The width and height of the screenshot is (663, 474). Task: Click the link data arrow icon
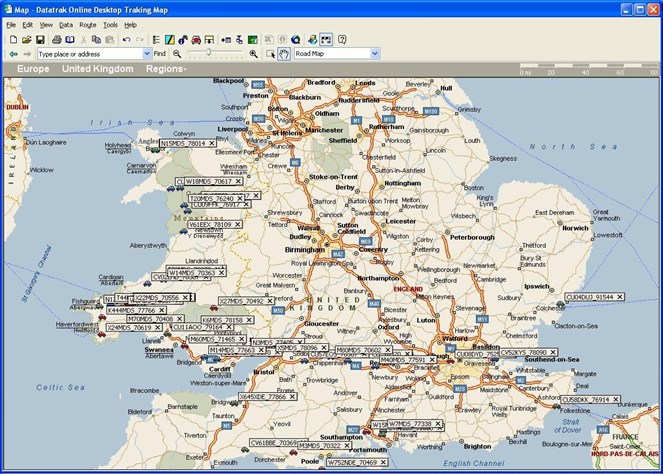coord(226,40)
